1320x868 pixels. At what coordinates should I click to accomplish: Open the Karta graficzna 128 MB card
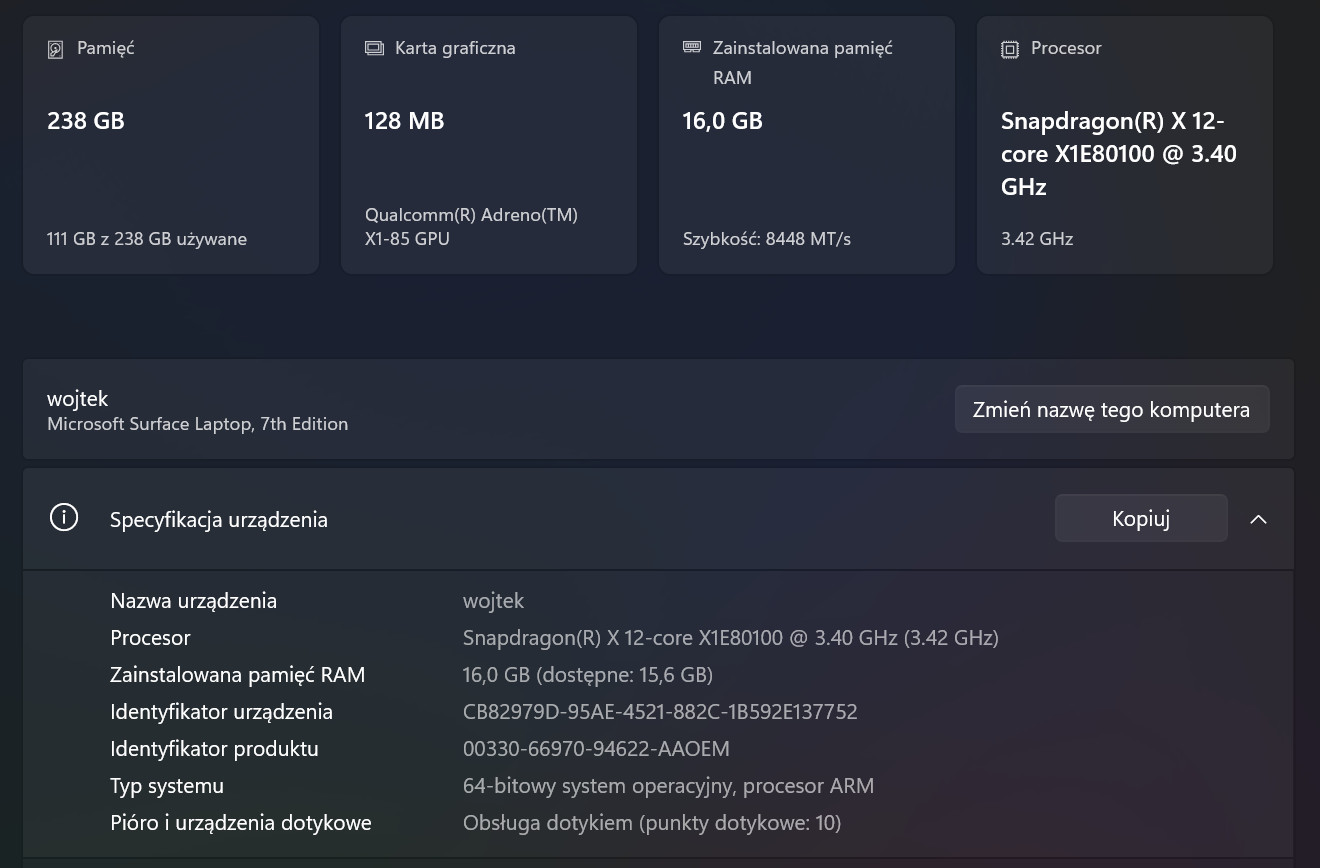coord(489,145)
